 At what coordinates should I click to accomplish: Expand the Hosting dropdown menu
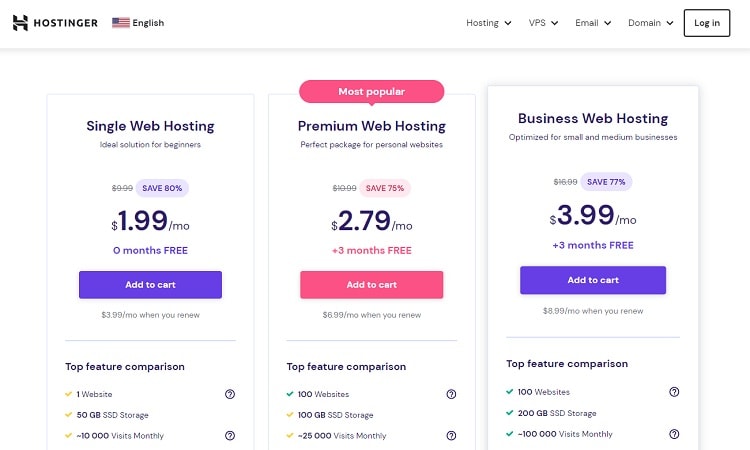click(489, 23)
